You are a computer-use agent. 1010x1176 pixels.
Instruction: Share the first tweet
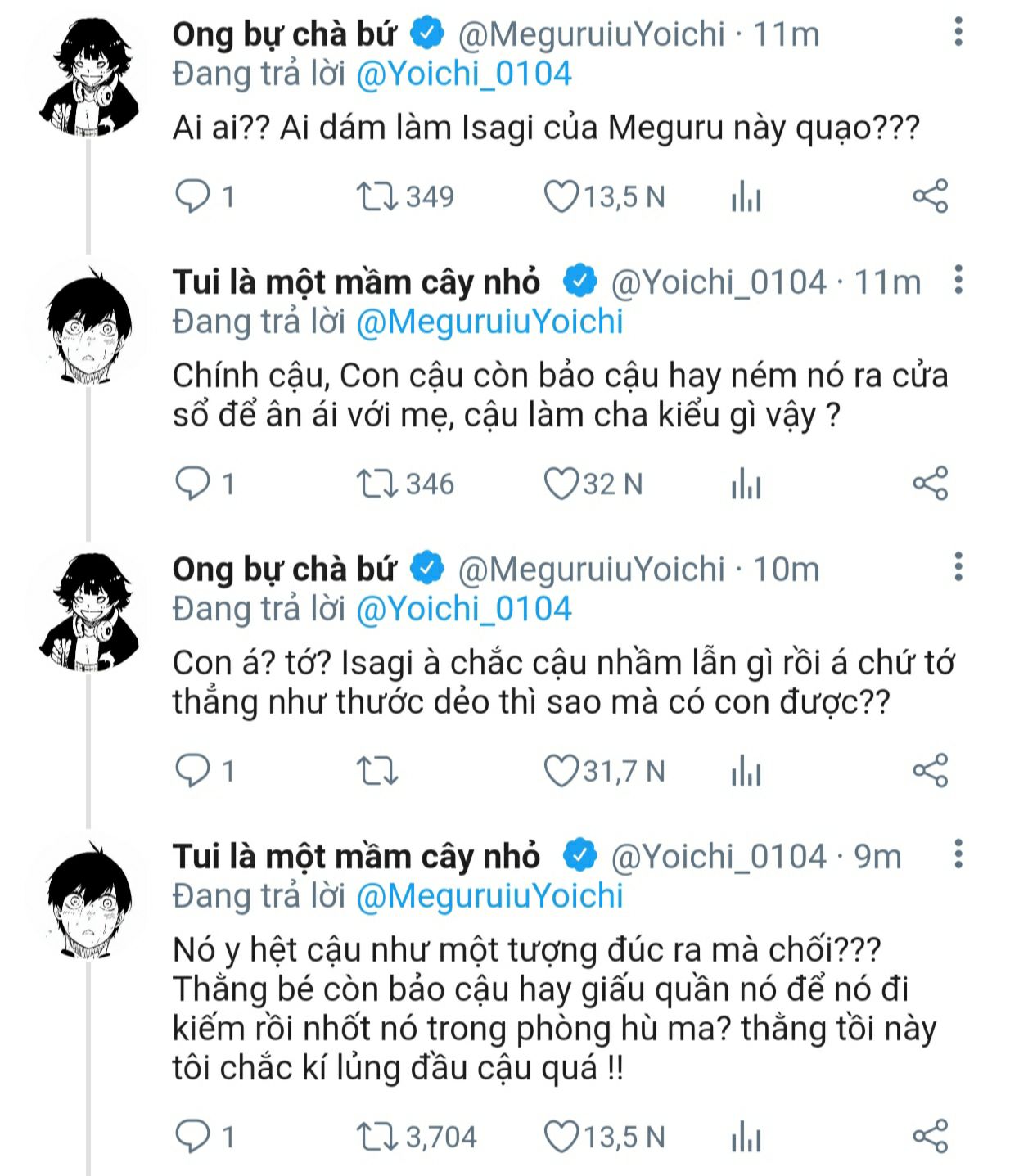[x=930, y=196]
